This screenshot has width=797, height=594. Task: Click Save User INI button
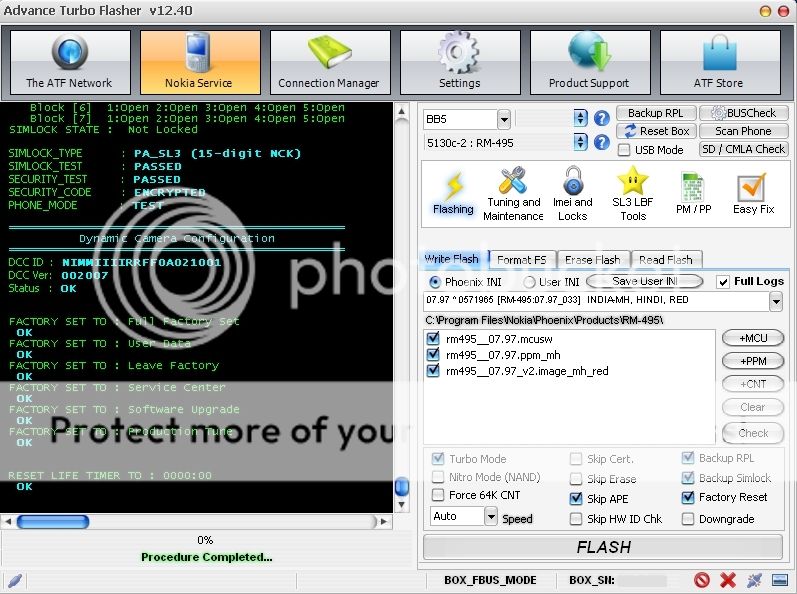pyautogui.click(x=645, y=281)
